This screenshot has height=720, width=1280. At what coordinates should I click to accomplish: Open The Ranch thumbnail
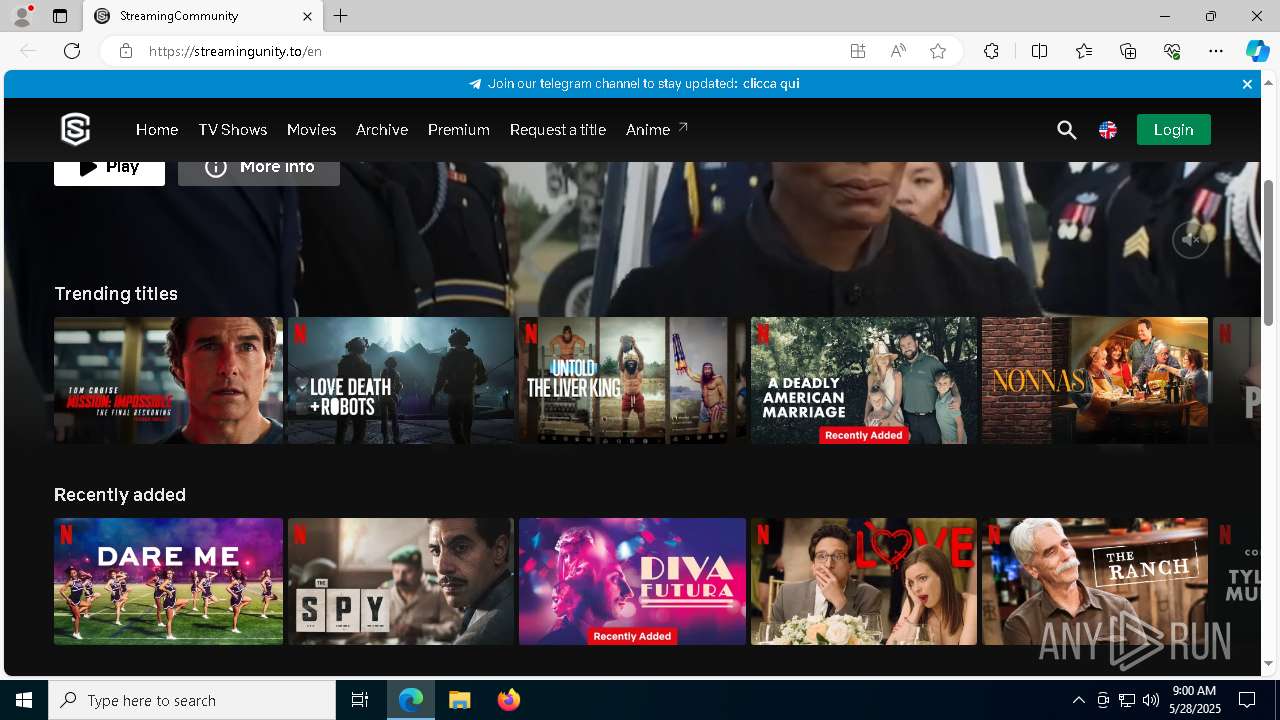click(x=1095, y=581)
